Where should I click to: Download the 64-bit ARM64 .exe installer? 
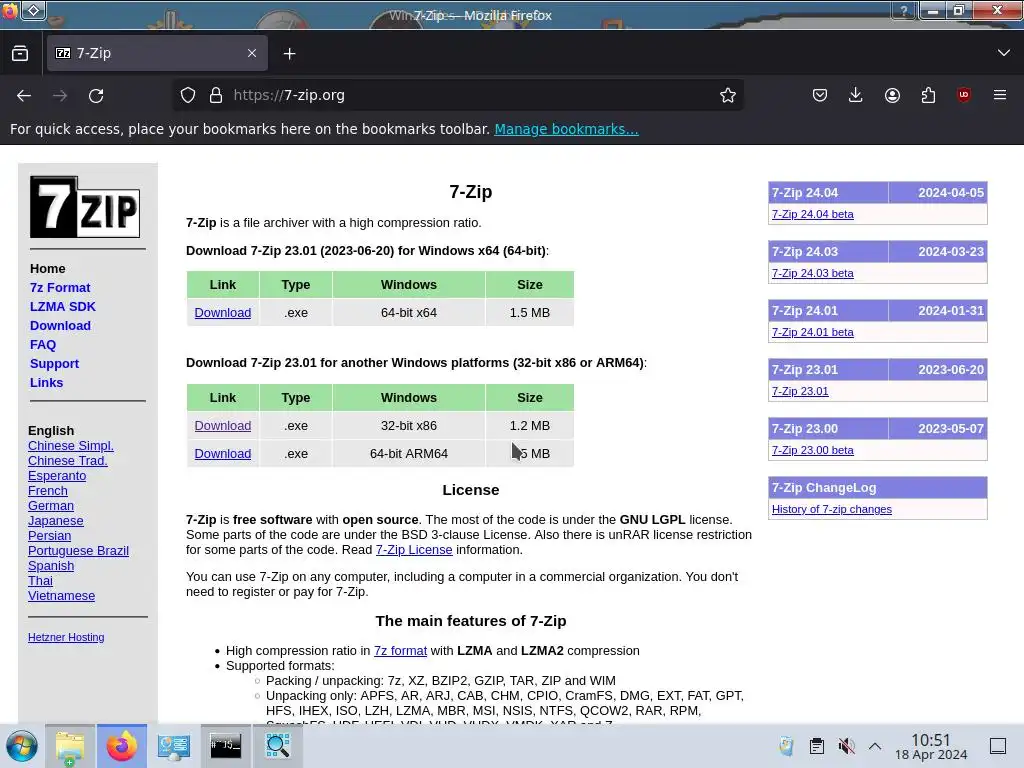coord(223,453)
